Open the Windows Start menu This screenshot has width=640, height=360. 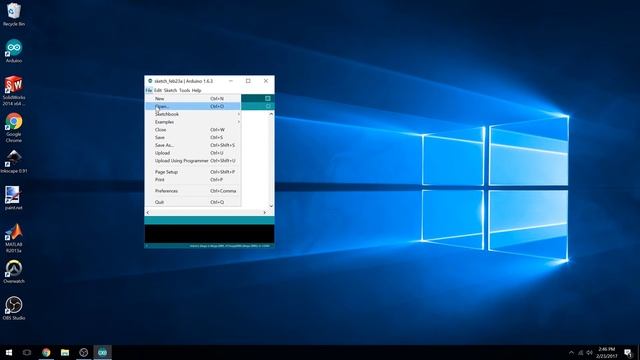[x=9, y=352]
